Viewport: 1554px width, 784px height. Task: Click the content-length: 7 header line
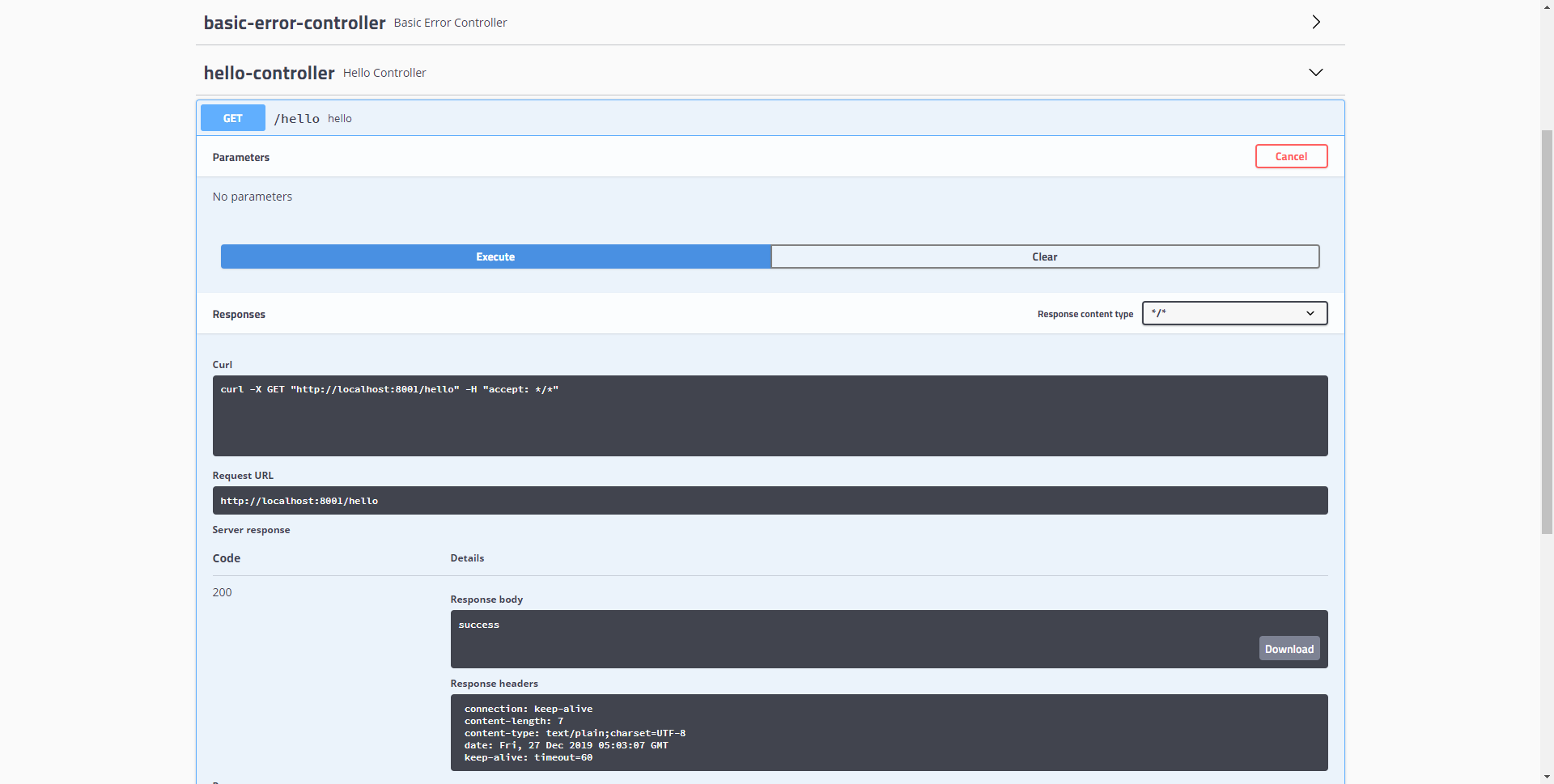[x=514, y=721]
